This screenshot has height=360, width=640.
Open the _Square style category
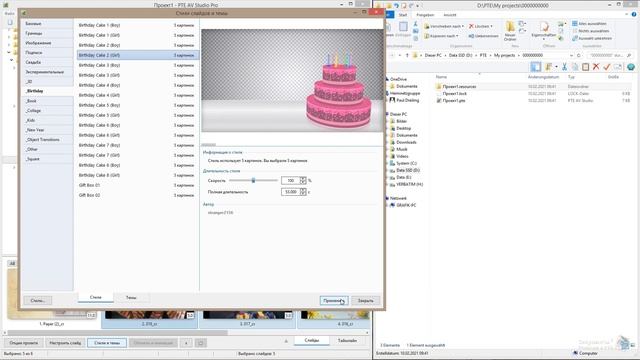tap(48, 159)
